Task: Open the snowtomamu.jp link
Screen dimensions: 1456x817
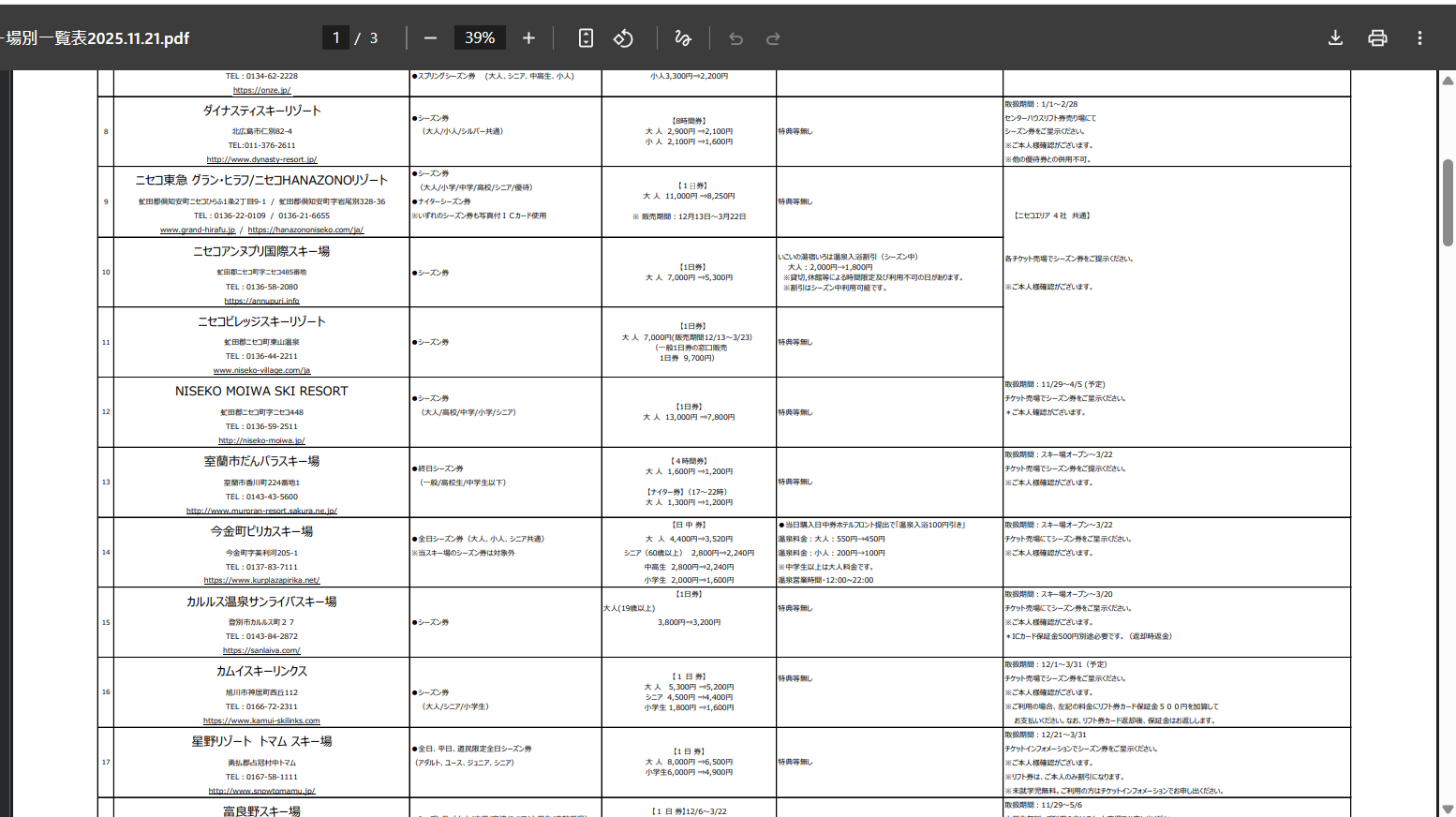Action: coord(261,791)
